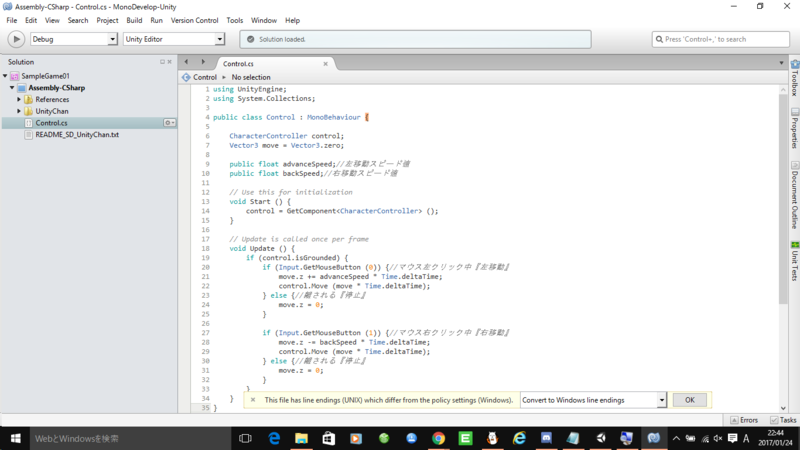Click the Assembly-CSharp project icon

[x=21, y=88]
